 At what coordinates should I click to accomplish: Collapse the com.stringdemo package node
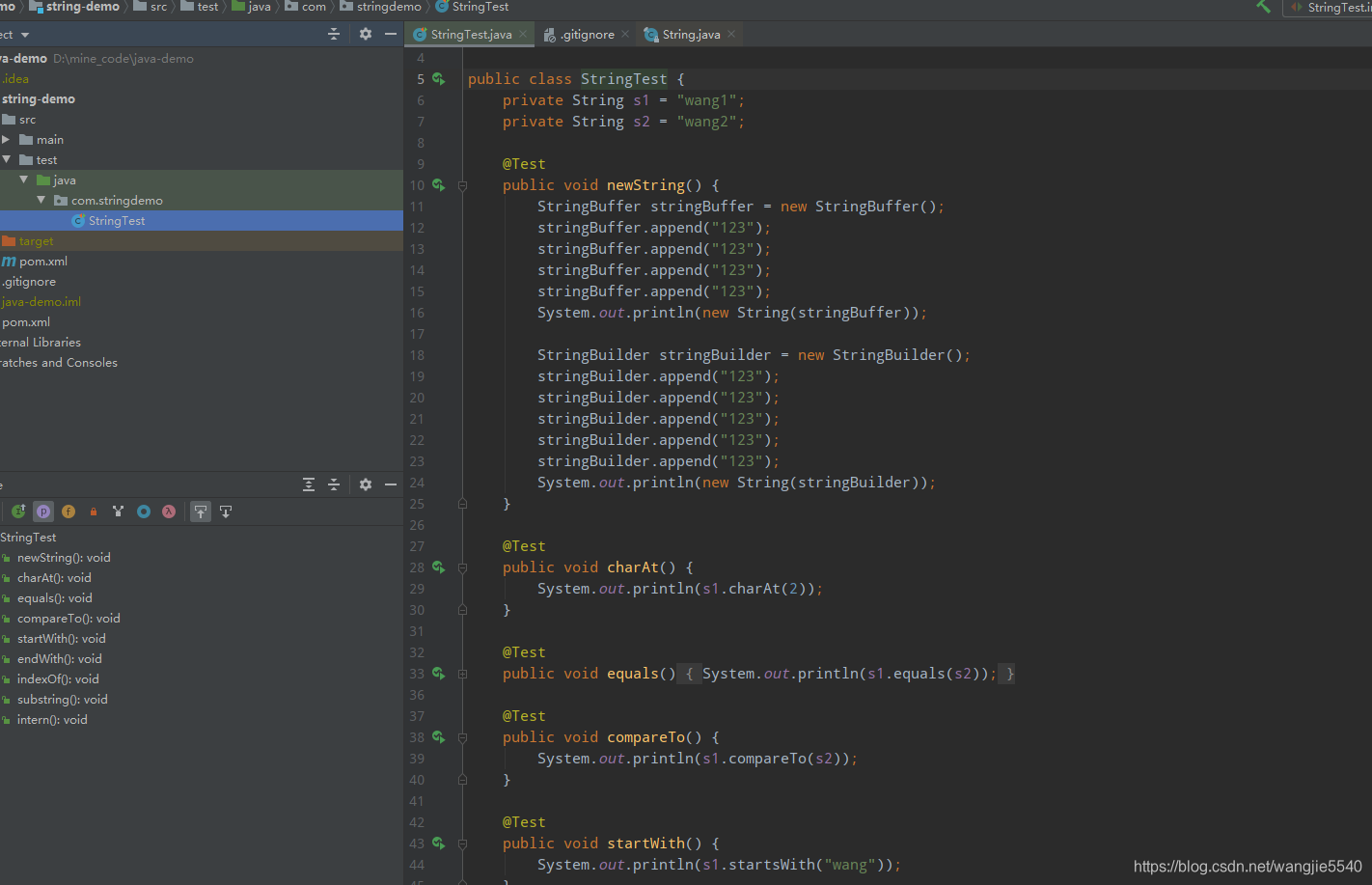pyautogui.click(x=41, y=201)
